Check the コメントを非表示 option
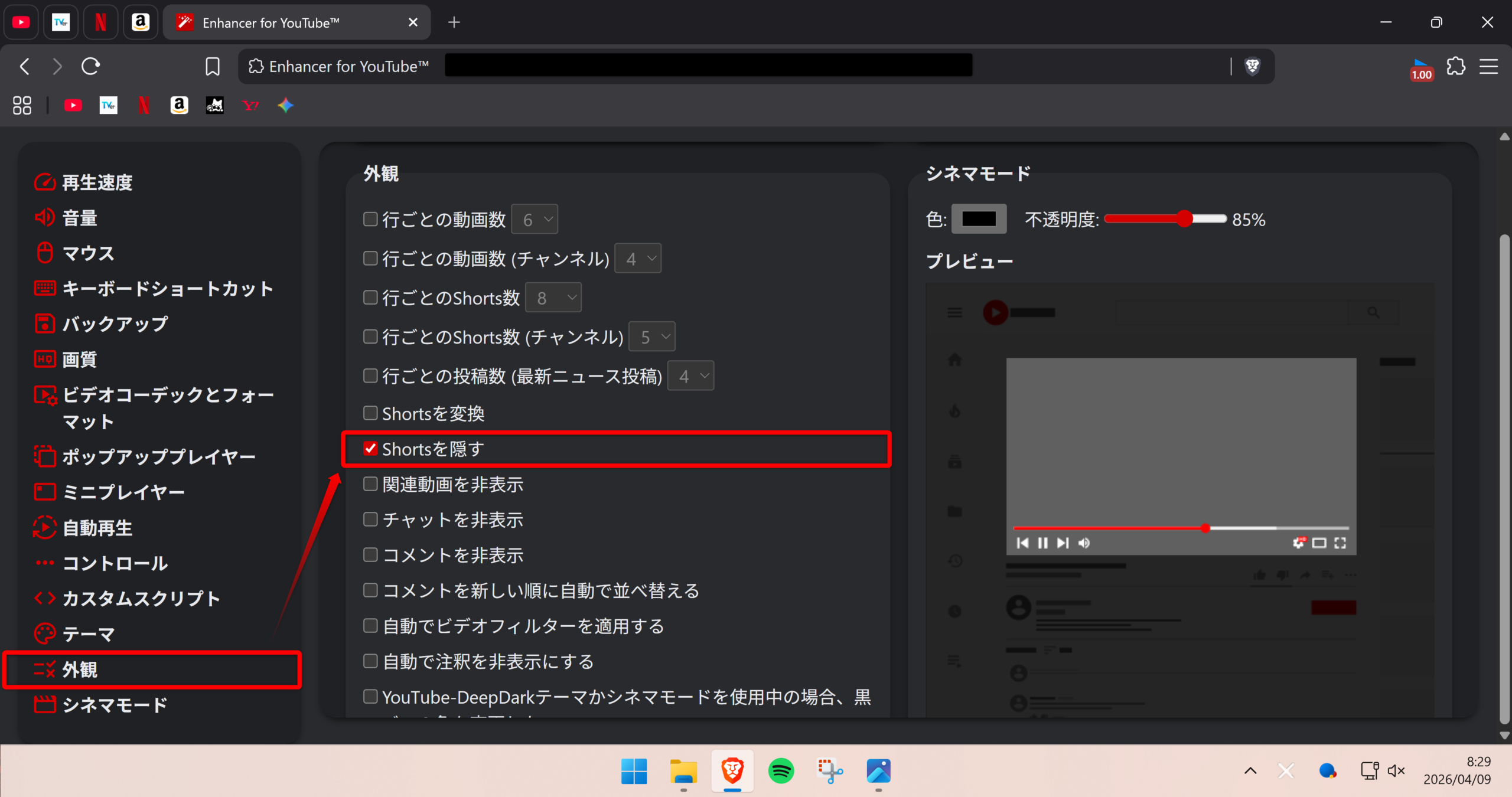 [x=370, y=555]
